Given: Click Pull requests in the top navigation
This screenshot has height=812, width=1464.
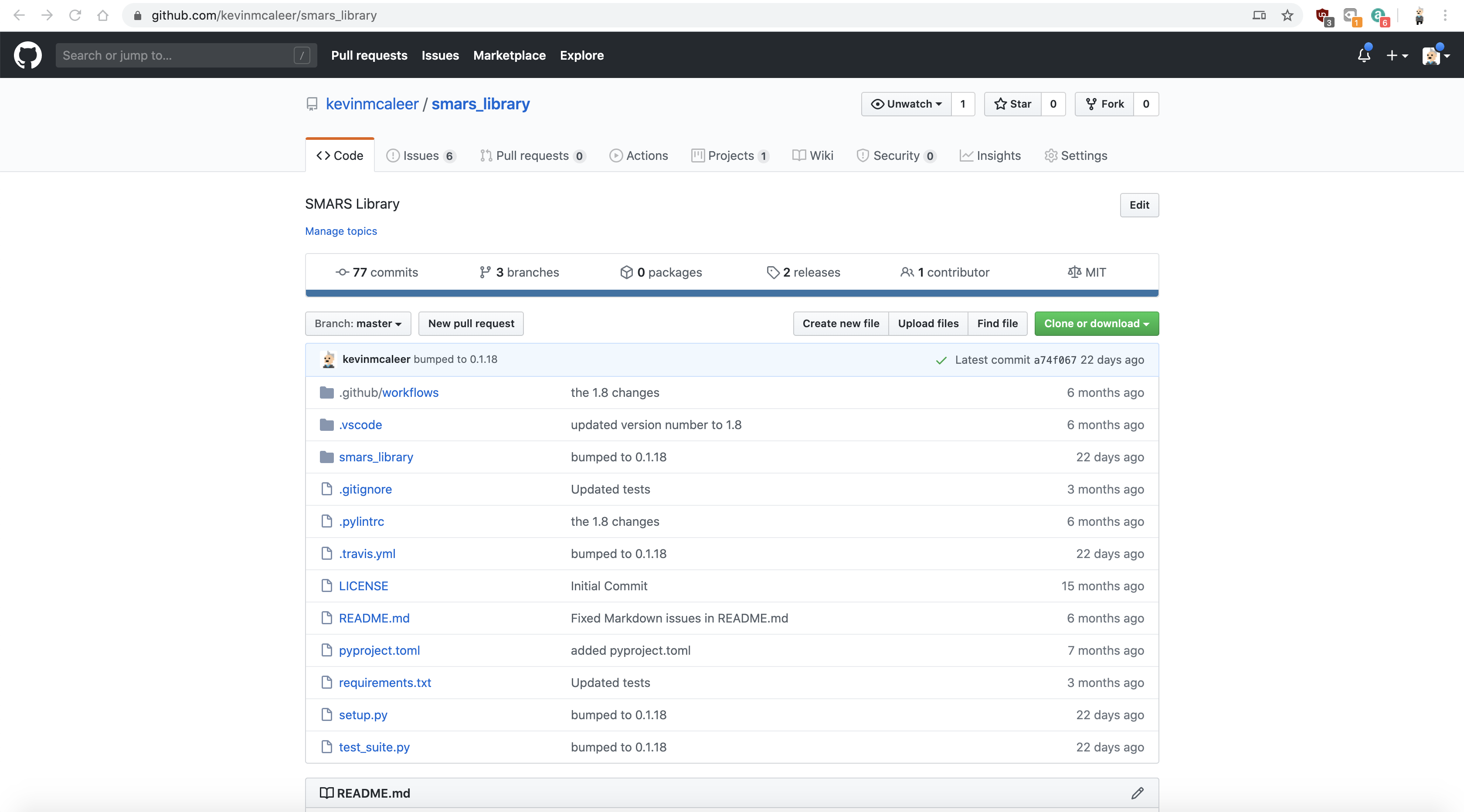Looking at the screenshot, I should (x=369, y=55).
